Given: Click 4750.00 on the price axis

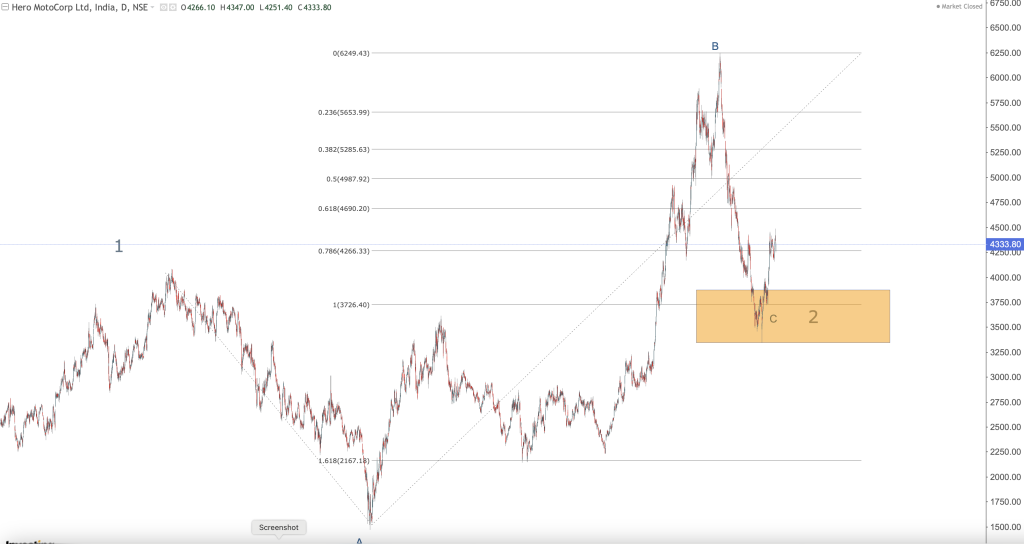Looking at the screenshot, I should (x=1005, y=202).
